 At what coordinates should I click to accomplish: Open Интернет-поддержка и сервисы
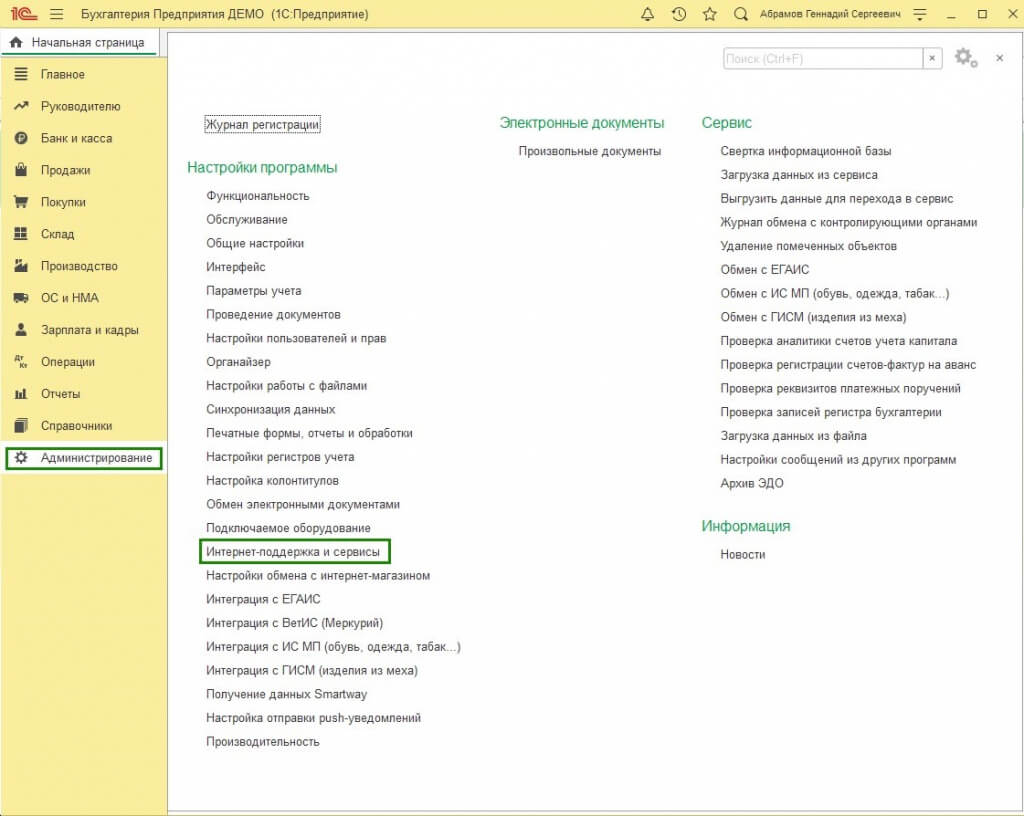pyautogui.click(x=293, y=552)
